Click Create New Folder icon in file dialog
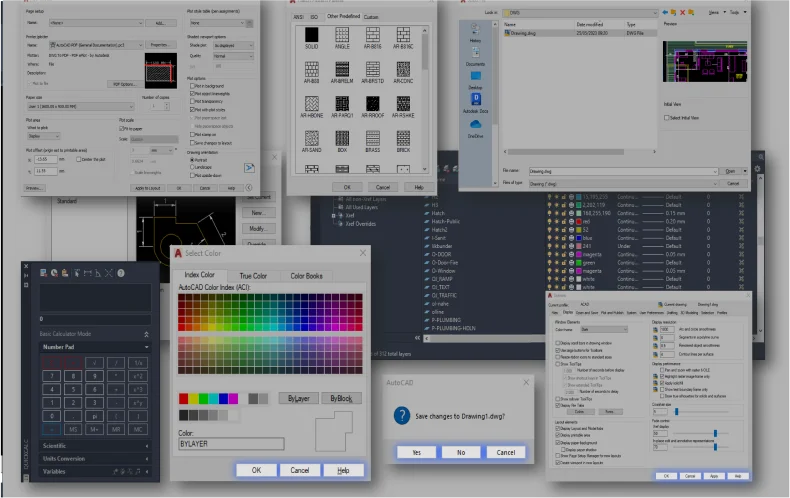 point(691,12)
